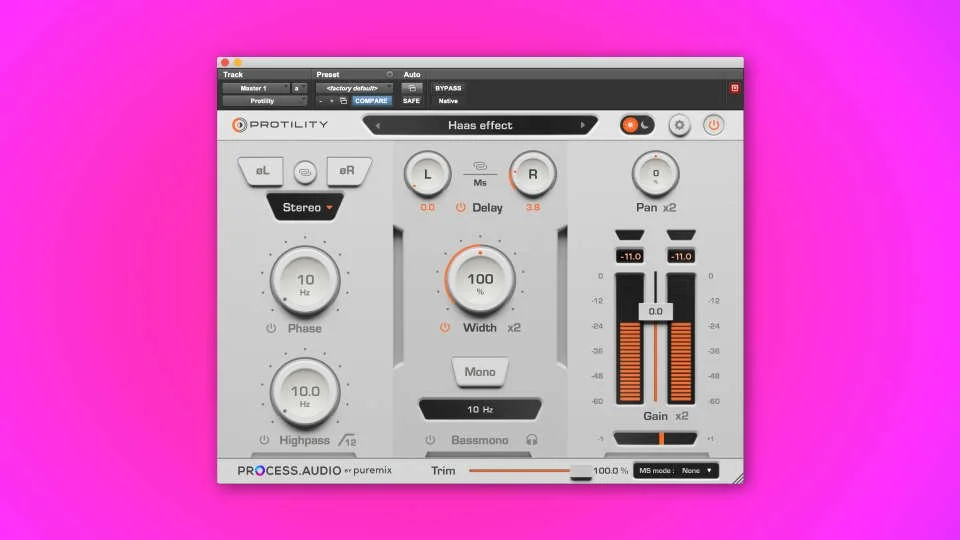The width and height of the screenshot is (960, 540).
Task: Click the window resize grip icon
Action: (738, 478)
